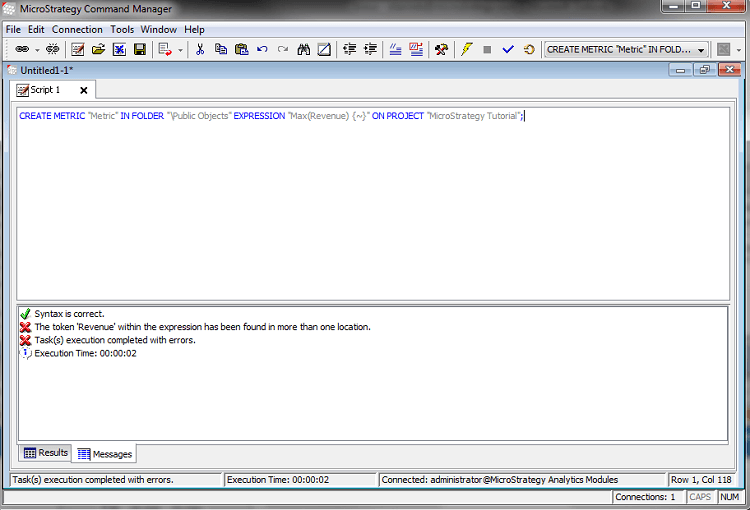Screen dimensions: 750x510
Task: Click the Connect chain-link toolbar icon
Action: point(22,49)
